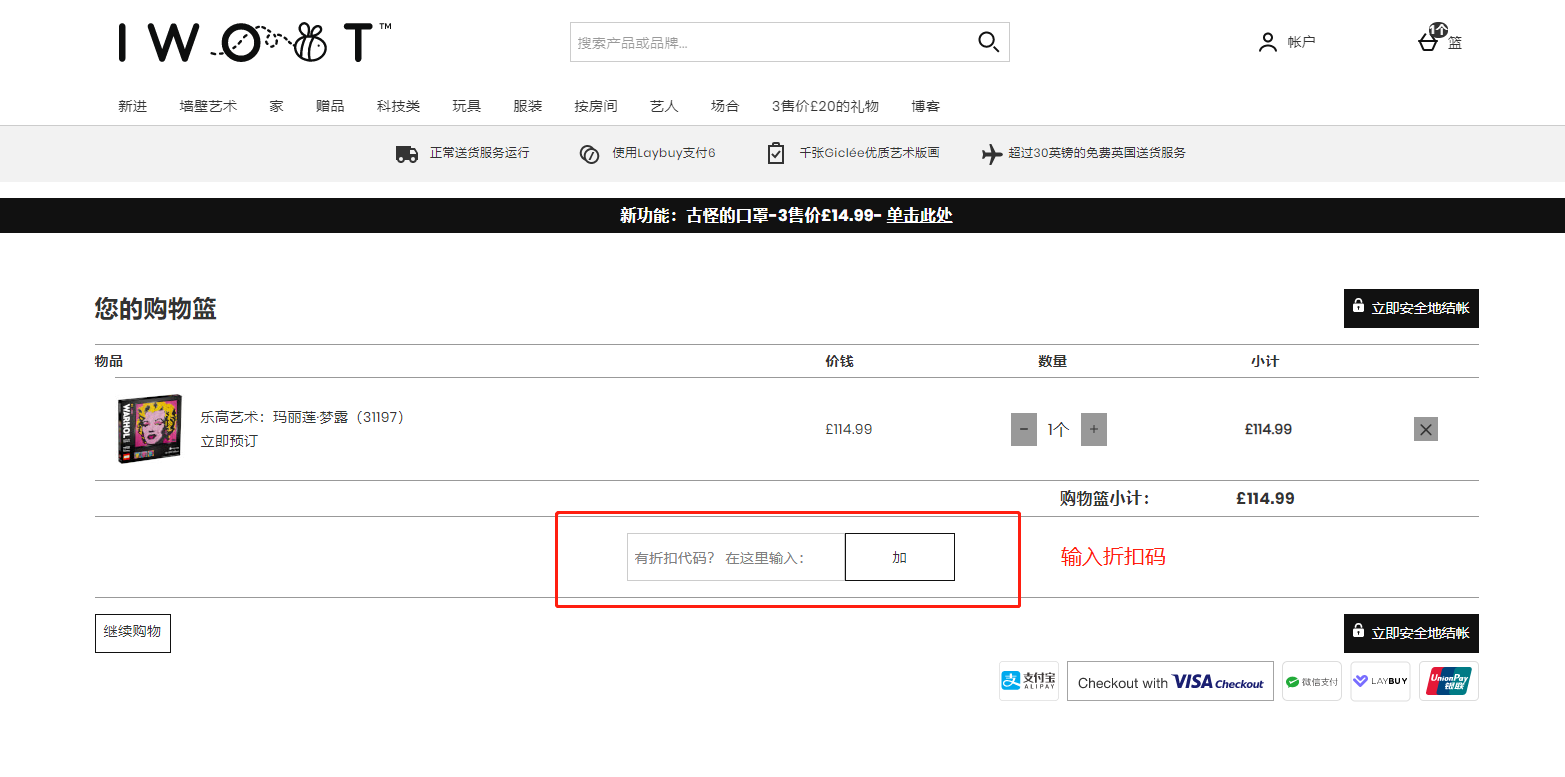Remove the LEGO item with X button
This screenshot has height=777, width=1565.
click(x=1425, y=429)
